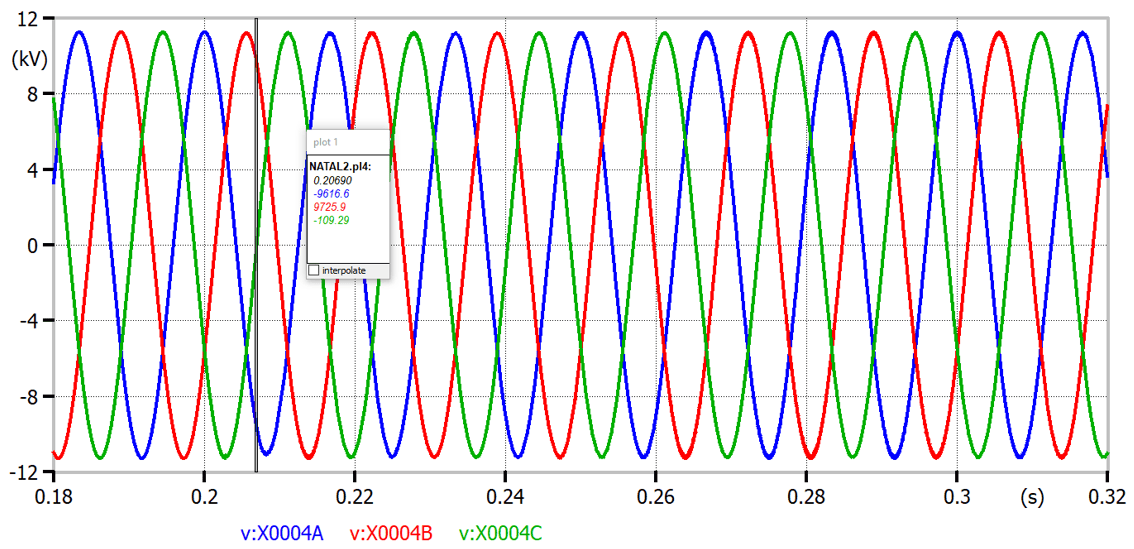
Task: Select the v:X0004A legend entry
Action: [282, 534]
